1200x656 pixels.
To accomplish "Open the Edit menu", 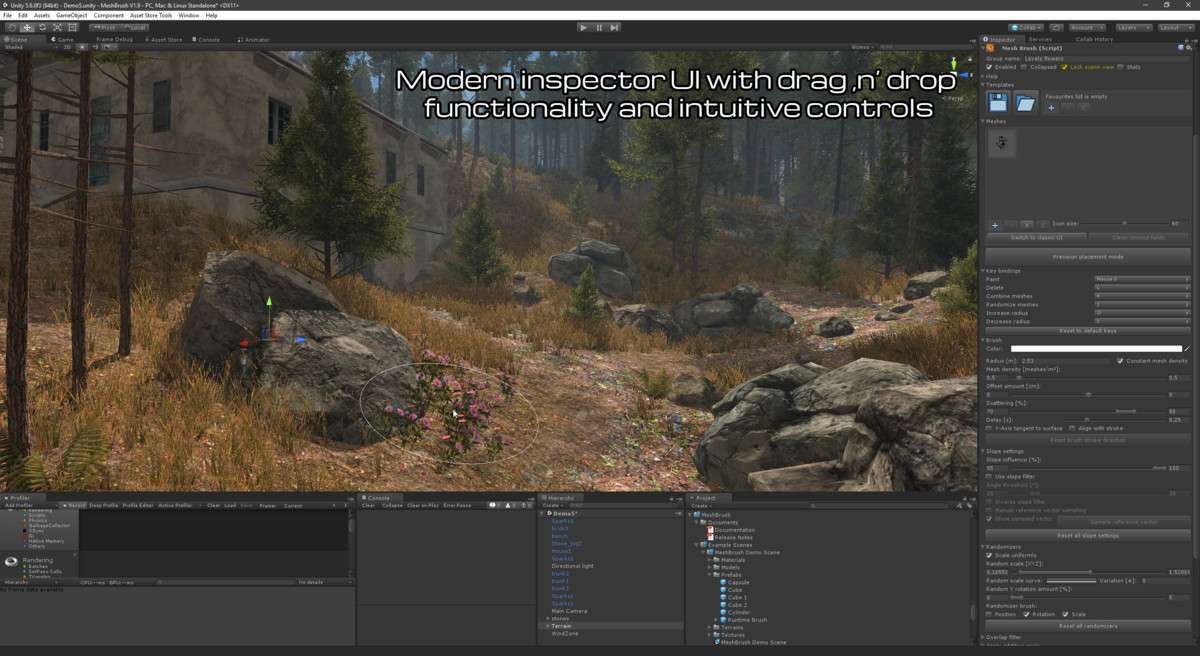I will click(x=23, y=16).
